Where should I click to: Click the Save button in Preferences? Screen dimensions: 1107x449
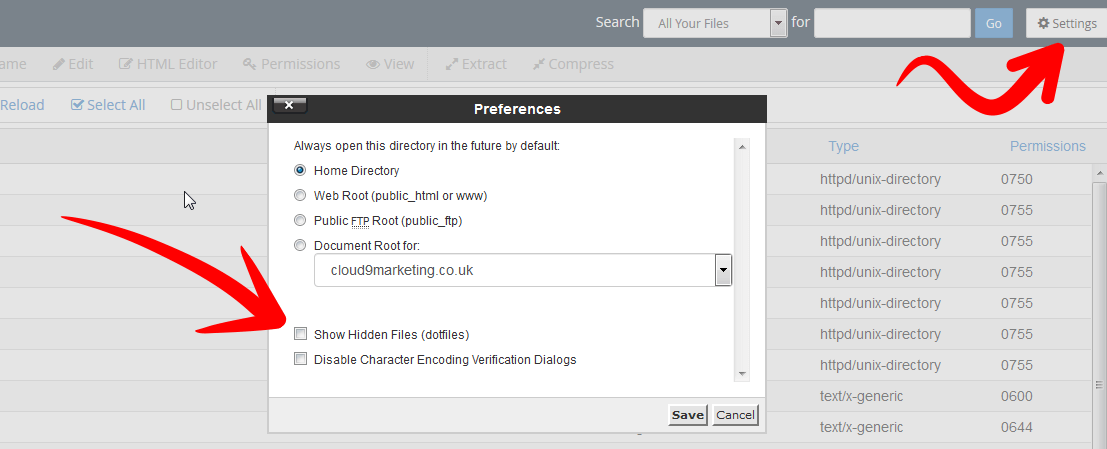(688, 415)
